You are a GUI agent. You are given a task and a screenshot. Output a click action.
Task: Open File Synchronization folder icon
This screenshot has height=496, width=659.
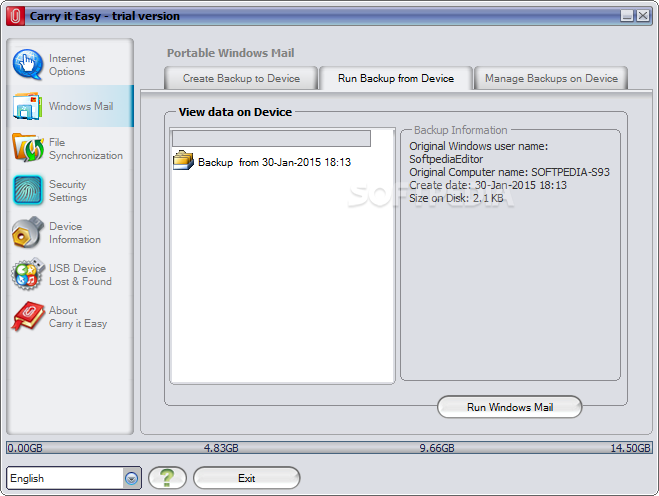[x=28, y=148]
